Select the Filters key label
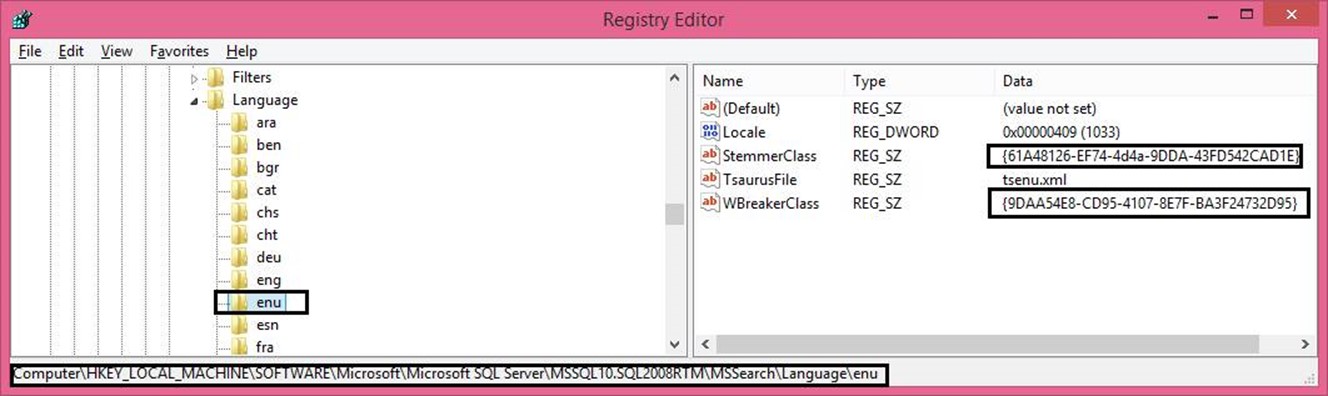 click(x=251, y=77)
